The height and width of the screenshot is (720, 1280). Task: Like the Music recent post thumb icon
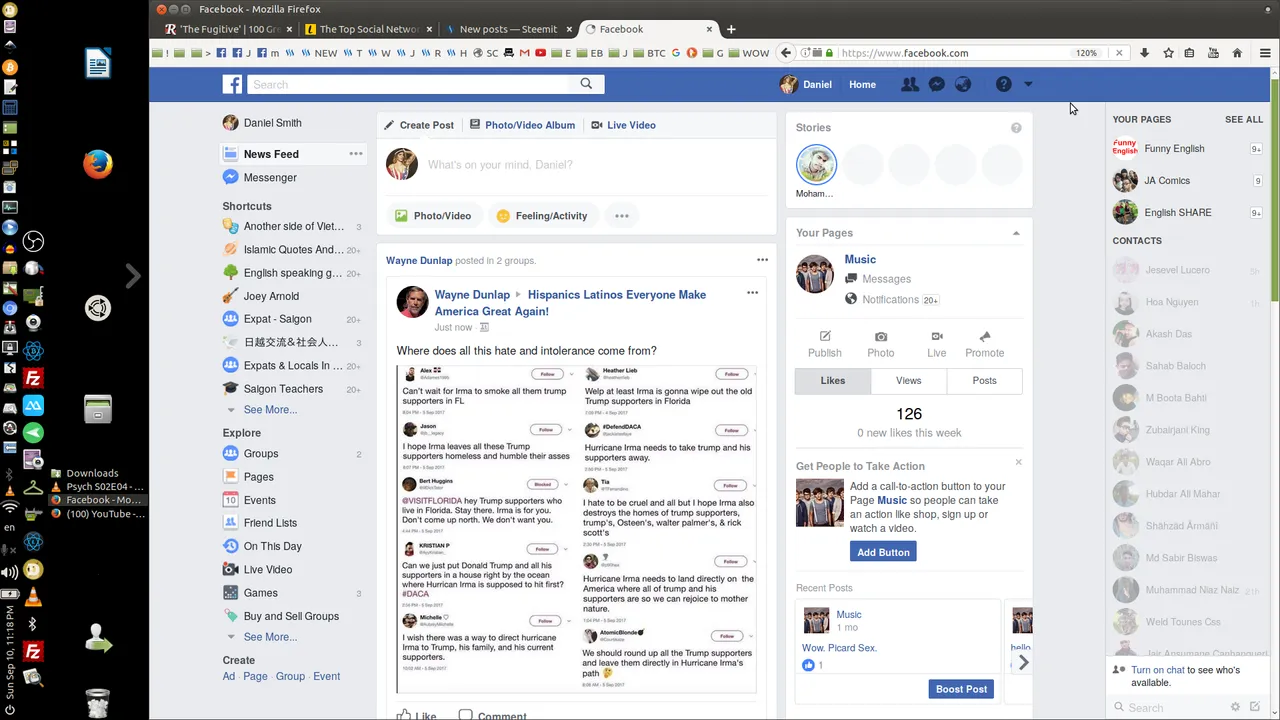pos(808,665)
